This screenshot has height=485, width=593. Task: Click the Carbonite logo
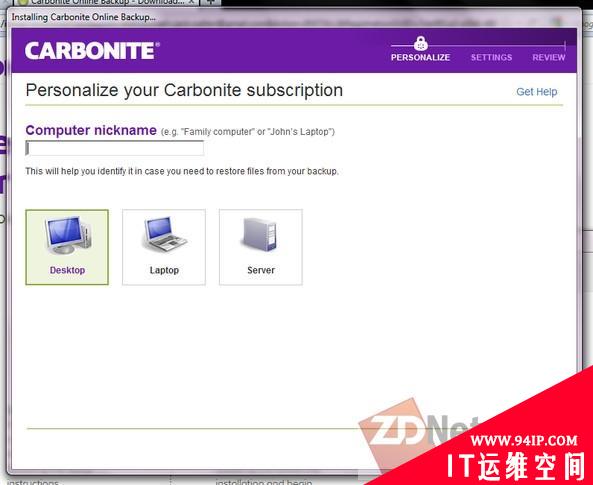coord(92,51)
